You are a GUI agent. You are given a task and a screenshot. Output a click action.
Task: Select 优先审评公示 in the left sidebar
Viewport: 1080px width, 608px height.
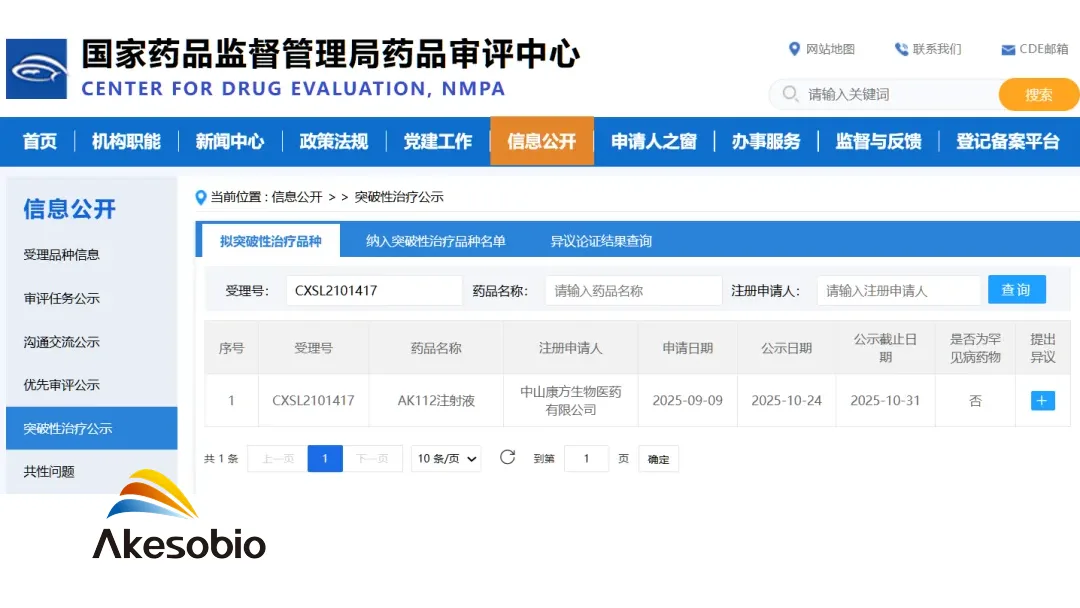coord(62,385)
